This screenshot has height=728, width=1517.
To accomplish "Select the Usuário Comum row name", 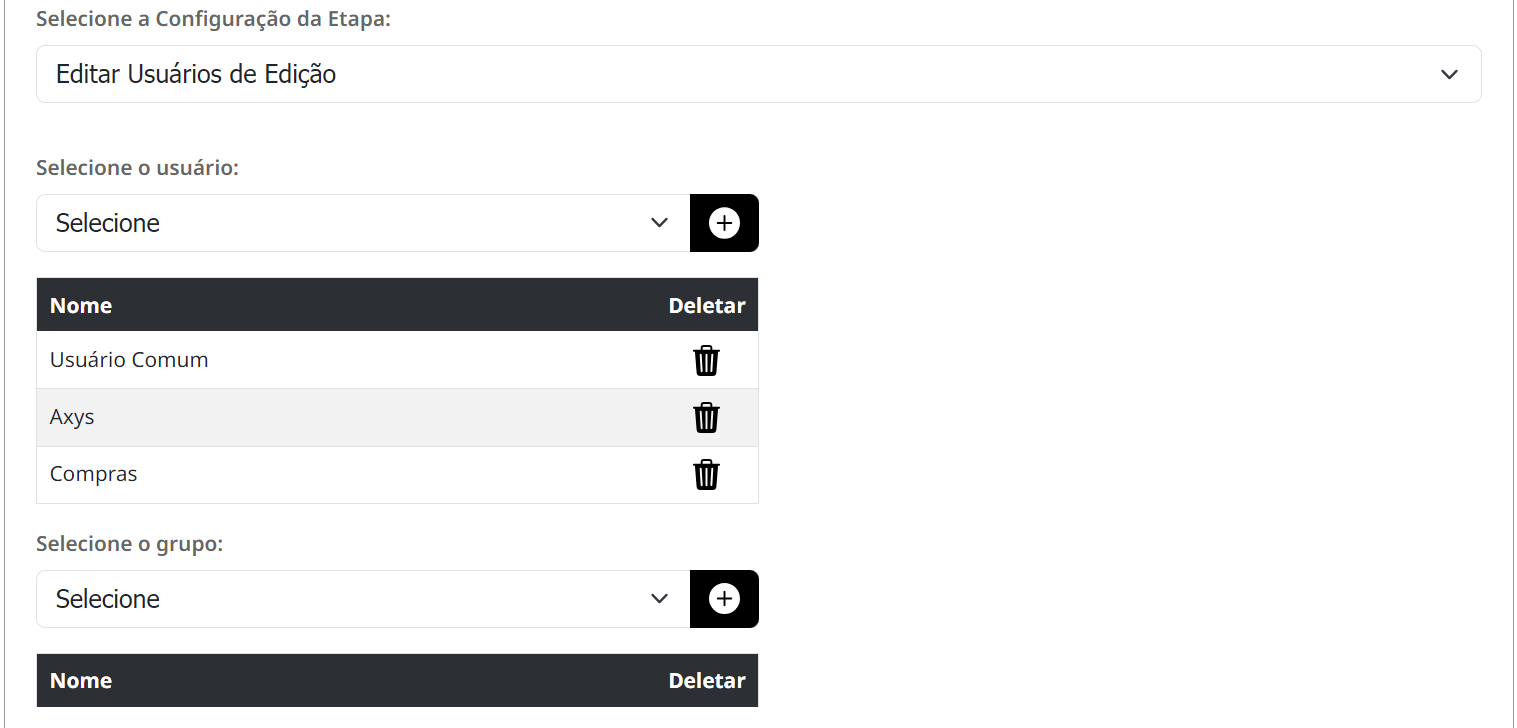I will 129,360.
